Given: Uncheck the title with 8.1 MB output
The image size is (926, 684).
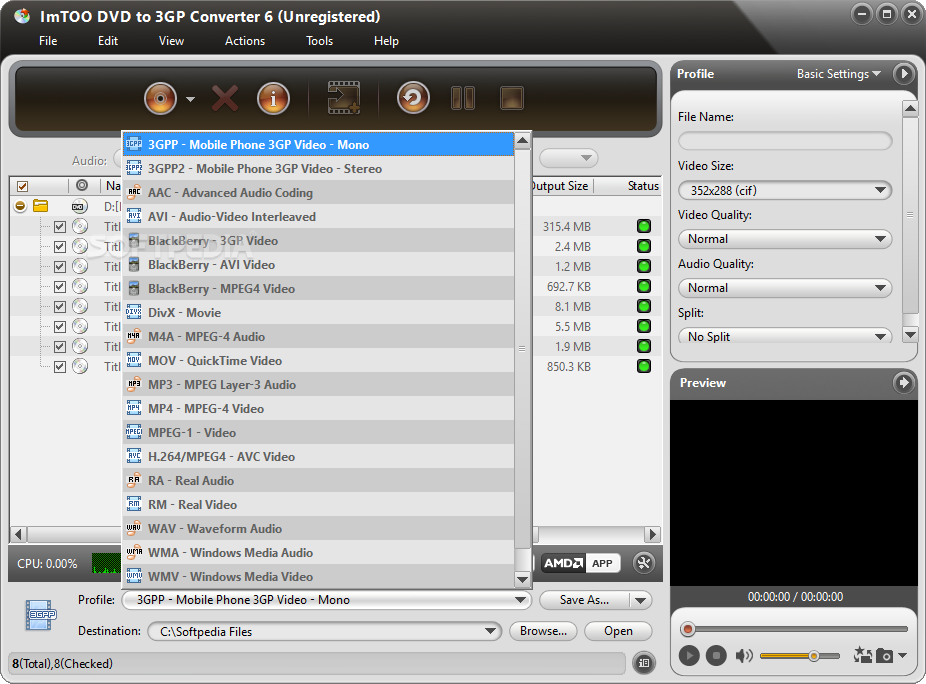Looking at the screenshot, I should click(x=60, y=307).
